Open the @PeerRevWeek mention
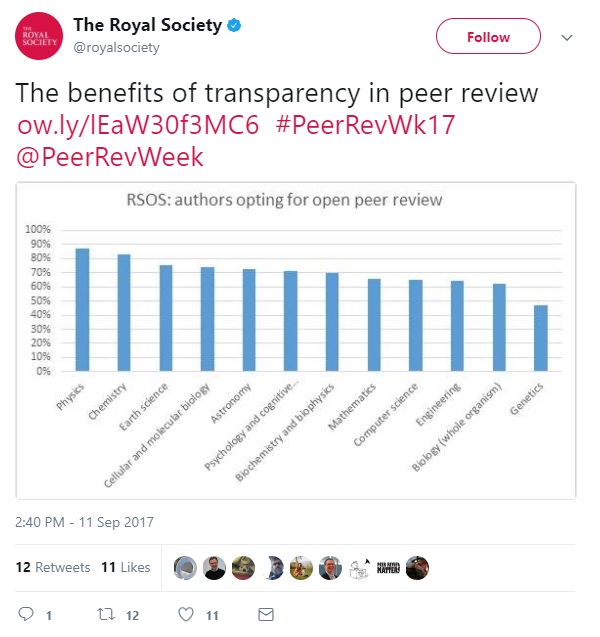600x637 pixels. click(x=110, y=157)
